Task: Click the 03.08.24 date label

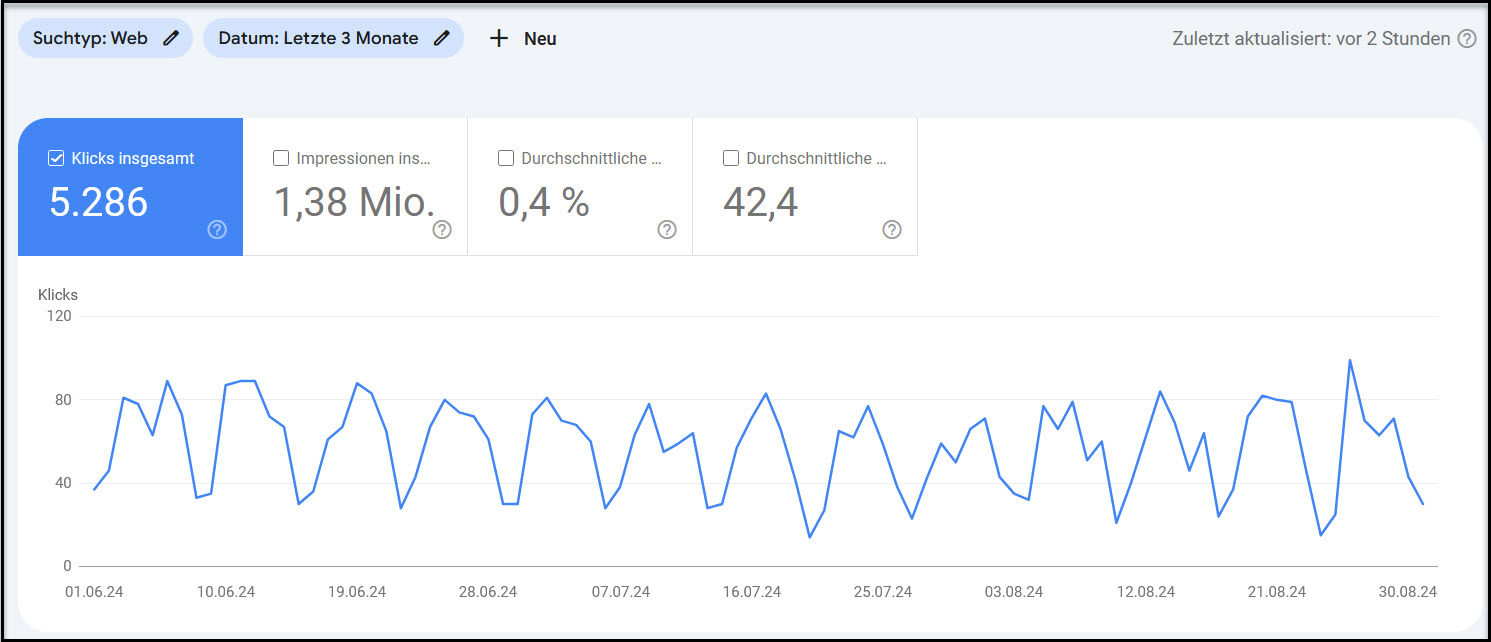Action: [1014, 592]
